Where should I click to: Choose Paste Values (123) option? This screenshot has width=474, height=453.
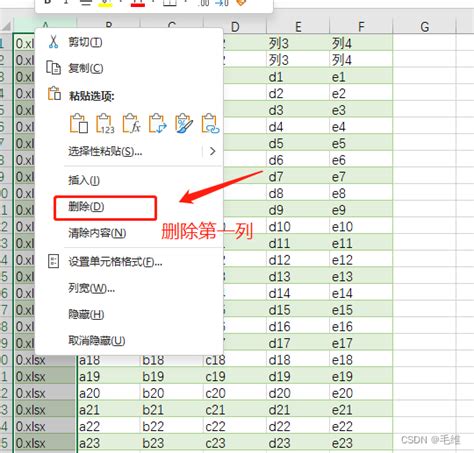coord(105,123)
